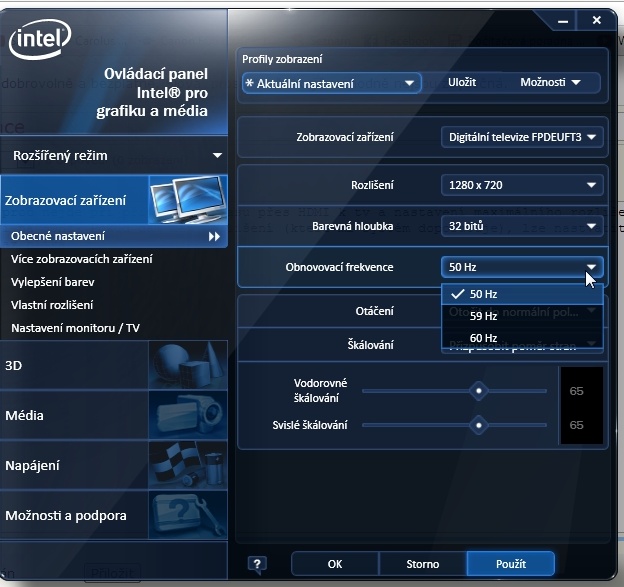Open the Napájení section

click(x=114, y=465)
